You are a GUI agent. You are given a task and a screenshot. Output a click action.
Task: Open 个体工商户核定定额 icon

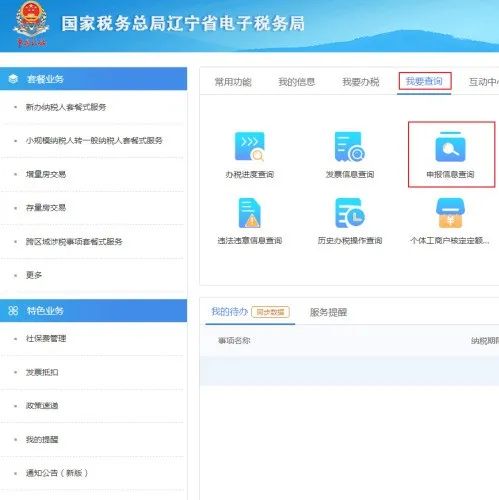click(450, 213)
